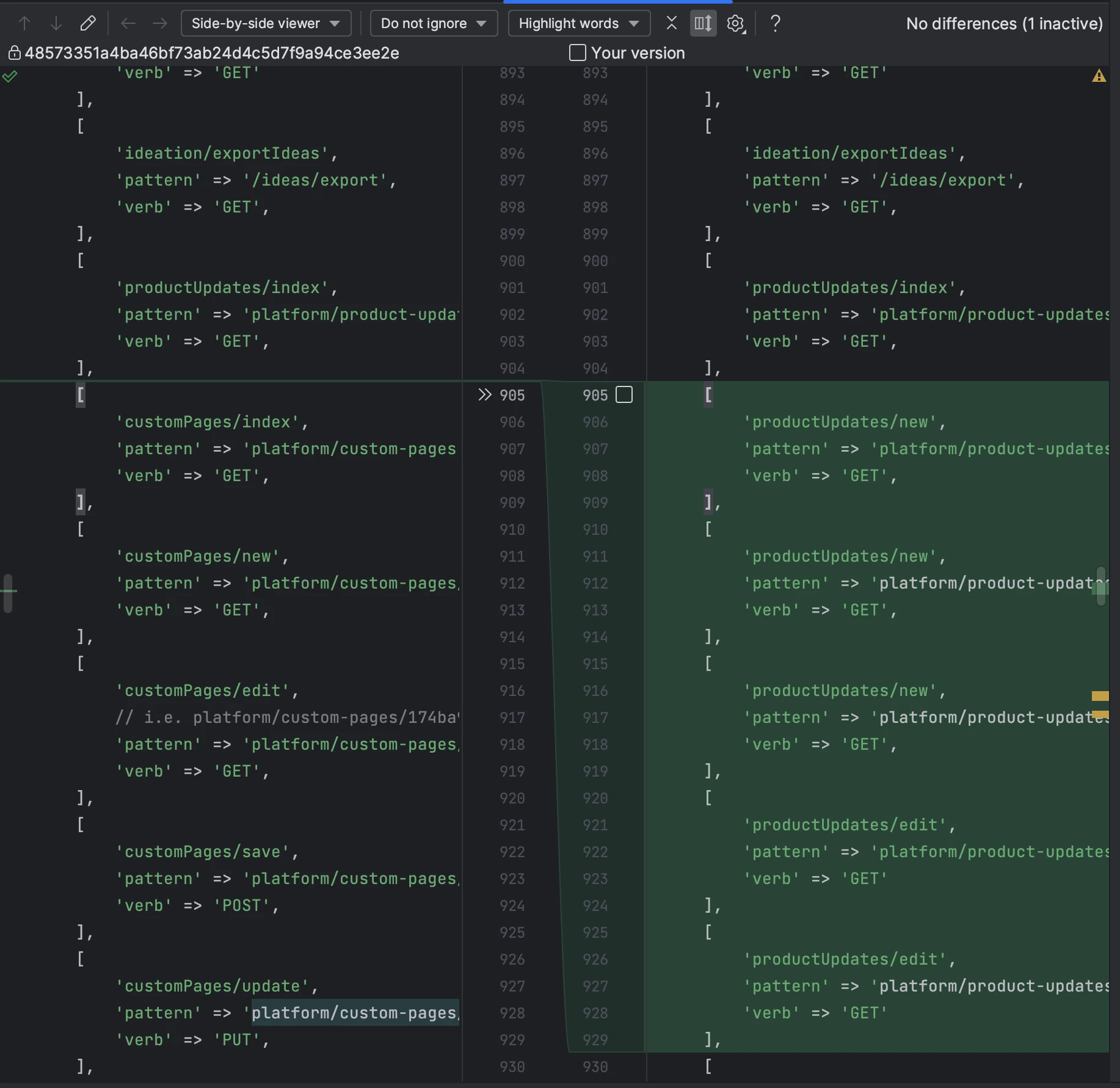Click the yellow marker in error stripe

[1100, 696]
